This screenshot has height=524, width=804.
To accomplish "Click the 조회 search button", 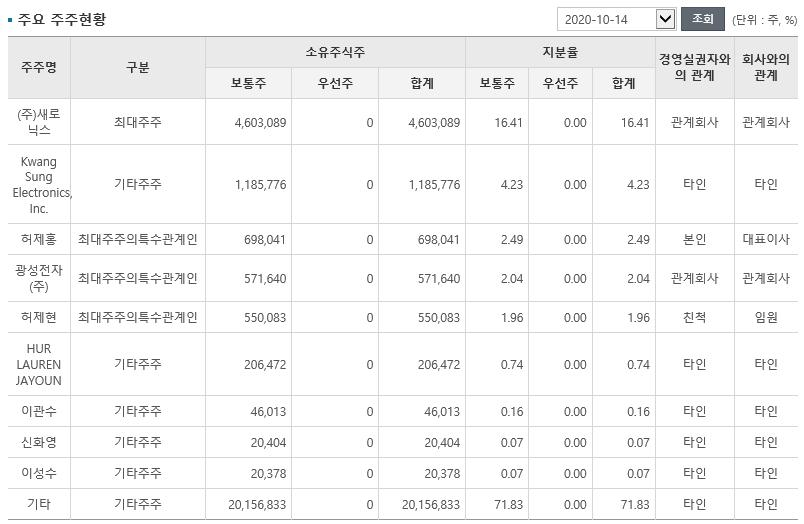I will 702,19.
